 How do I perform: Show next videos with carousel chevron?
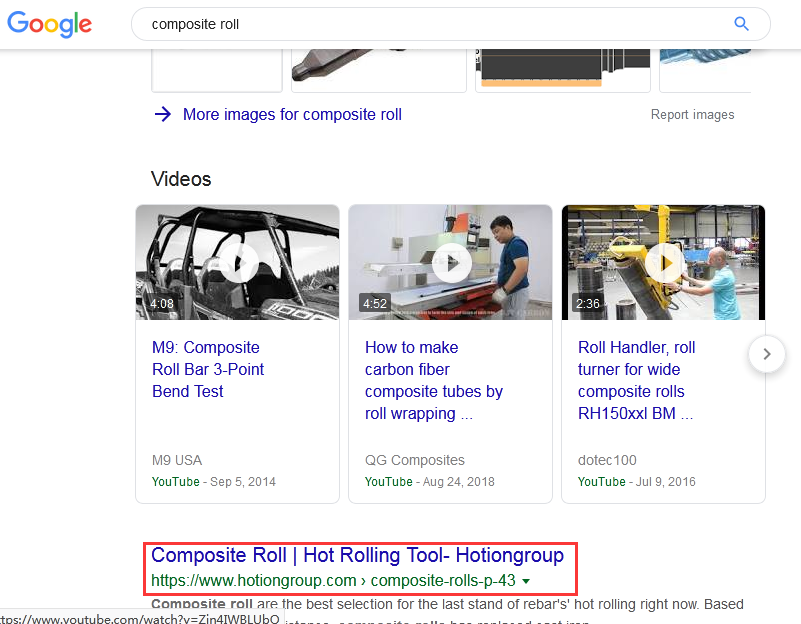(x=767, y=354)
